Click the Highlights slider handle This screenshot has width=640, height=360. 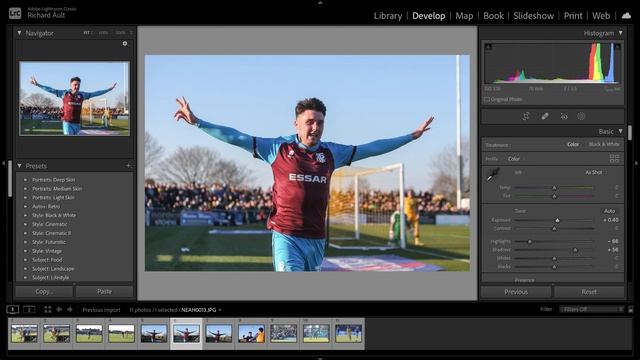(x=530, y=242)
